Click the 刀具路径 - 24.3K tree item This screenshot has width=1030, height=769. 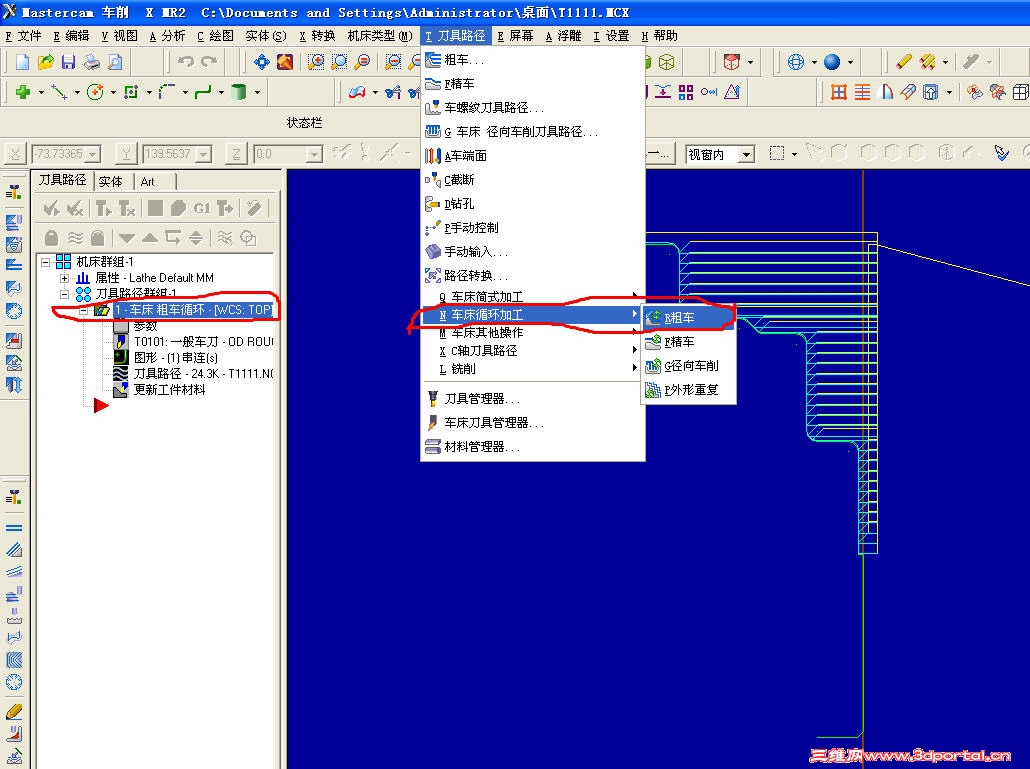203,374
